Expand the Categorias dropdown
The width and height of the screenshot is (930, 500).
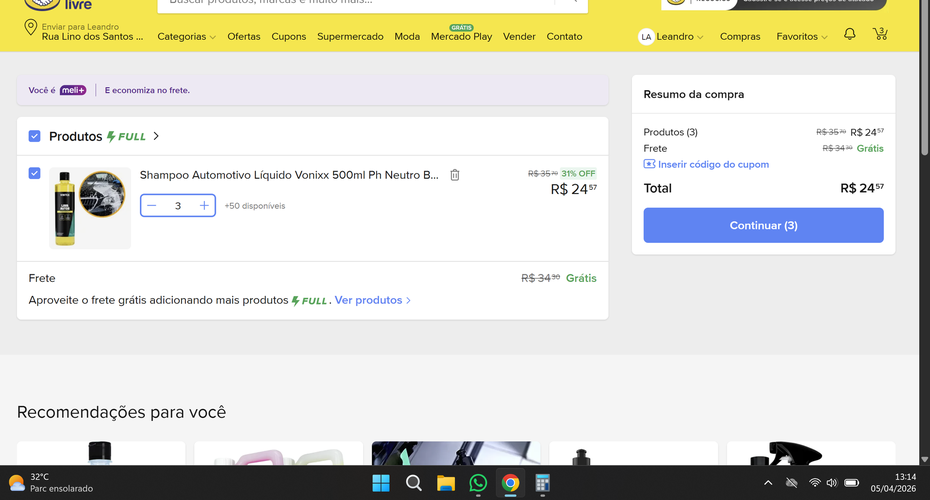(x=186, y=37)
